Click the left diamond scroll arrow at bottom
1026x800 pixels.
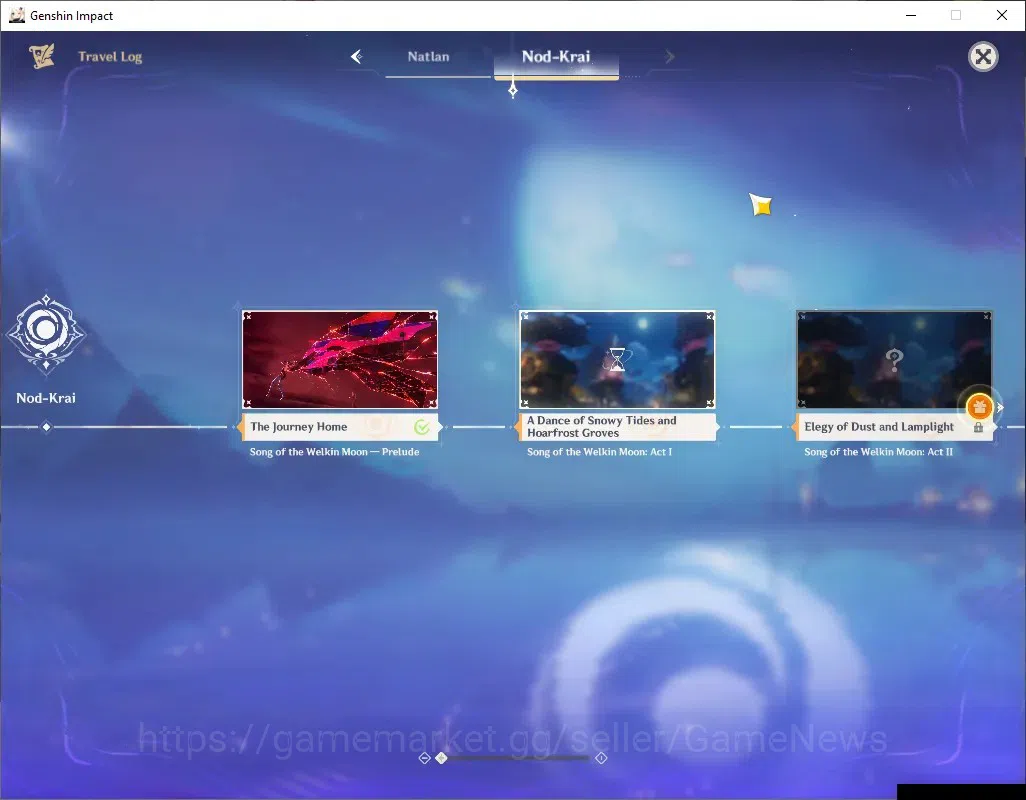point(424,758)
